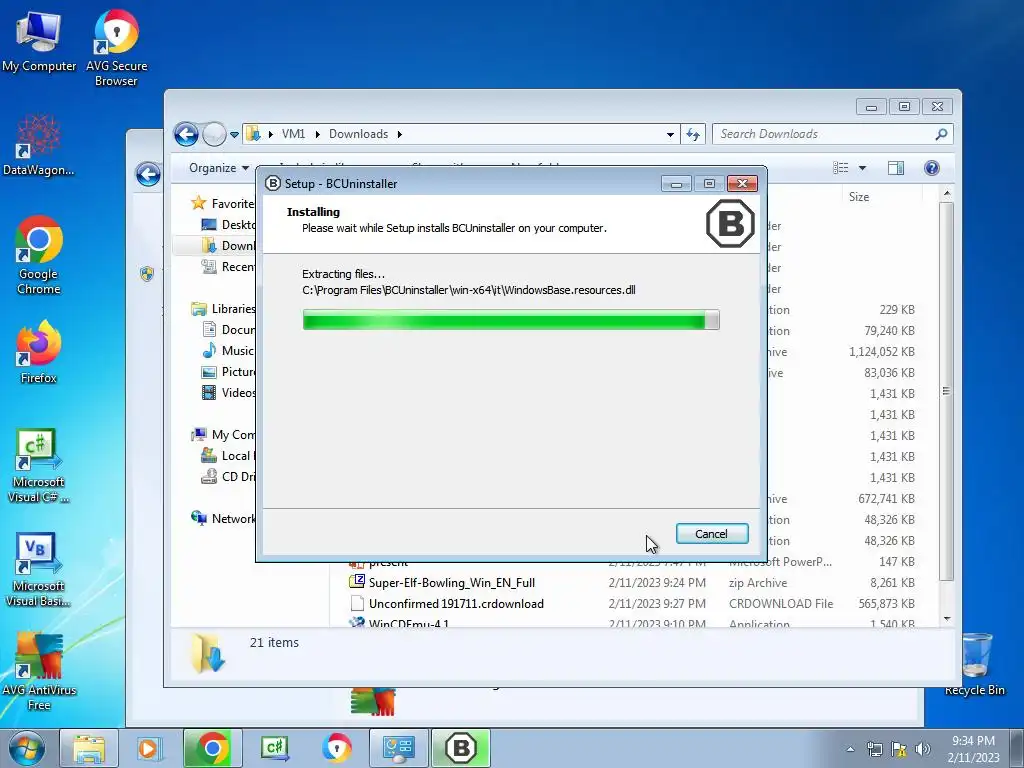
Task: Change the view with the views icon
Action: coord(841,168)
